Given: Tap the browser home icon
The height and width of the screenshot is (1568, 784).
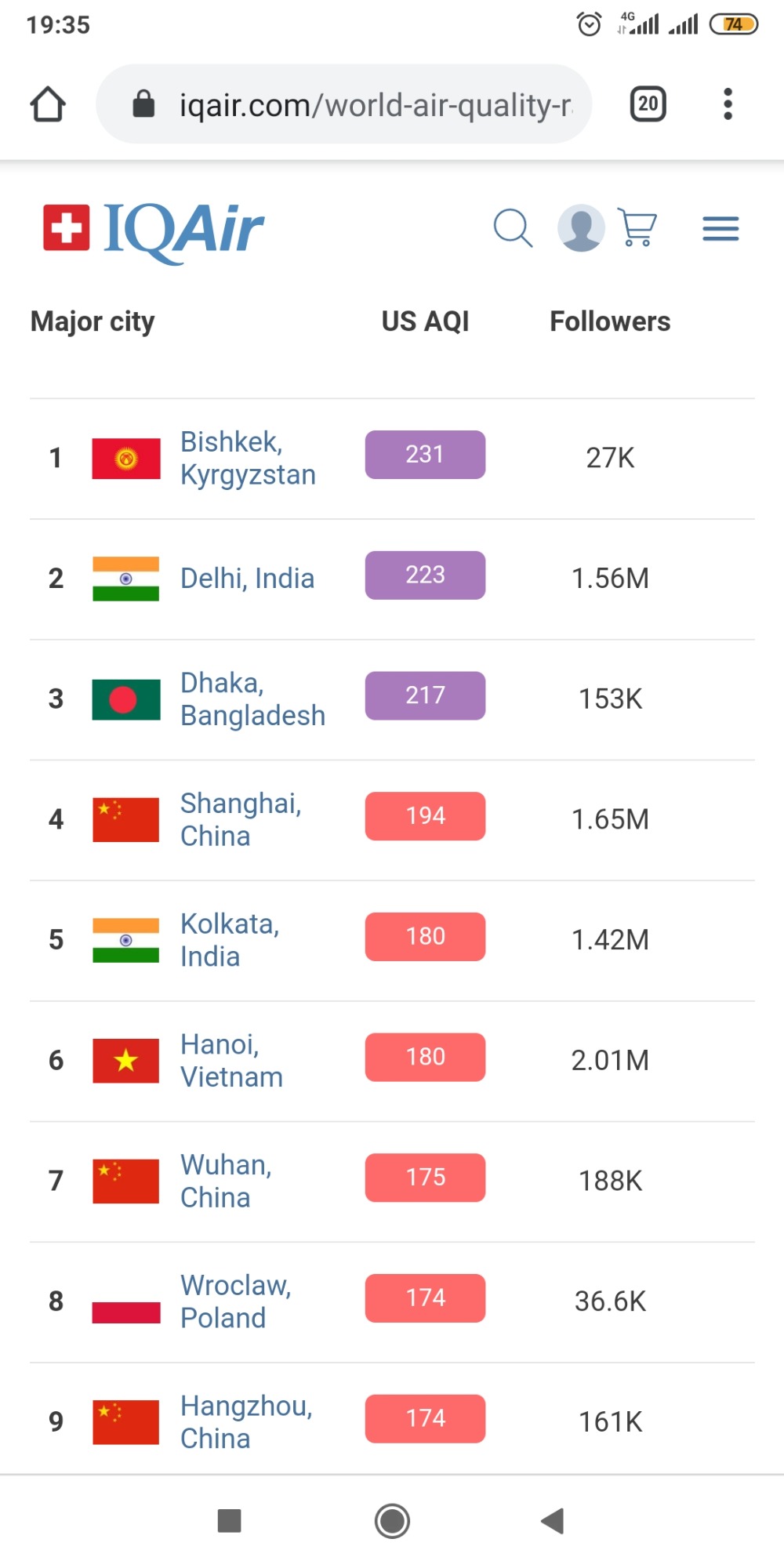Looking at the screenshot, I should [48, 104].
